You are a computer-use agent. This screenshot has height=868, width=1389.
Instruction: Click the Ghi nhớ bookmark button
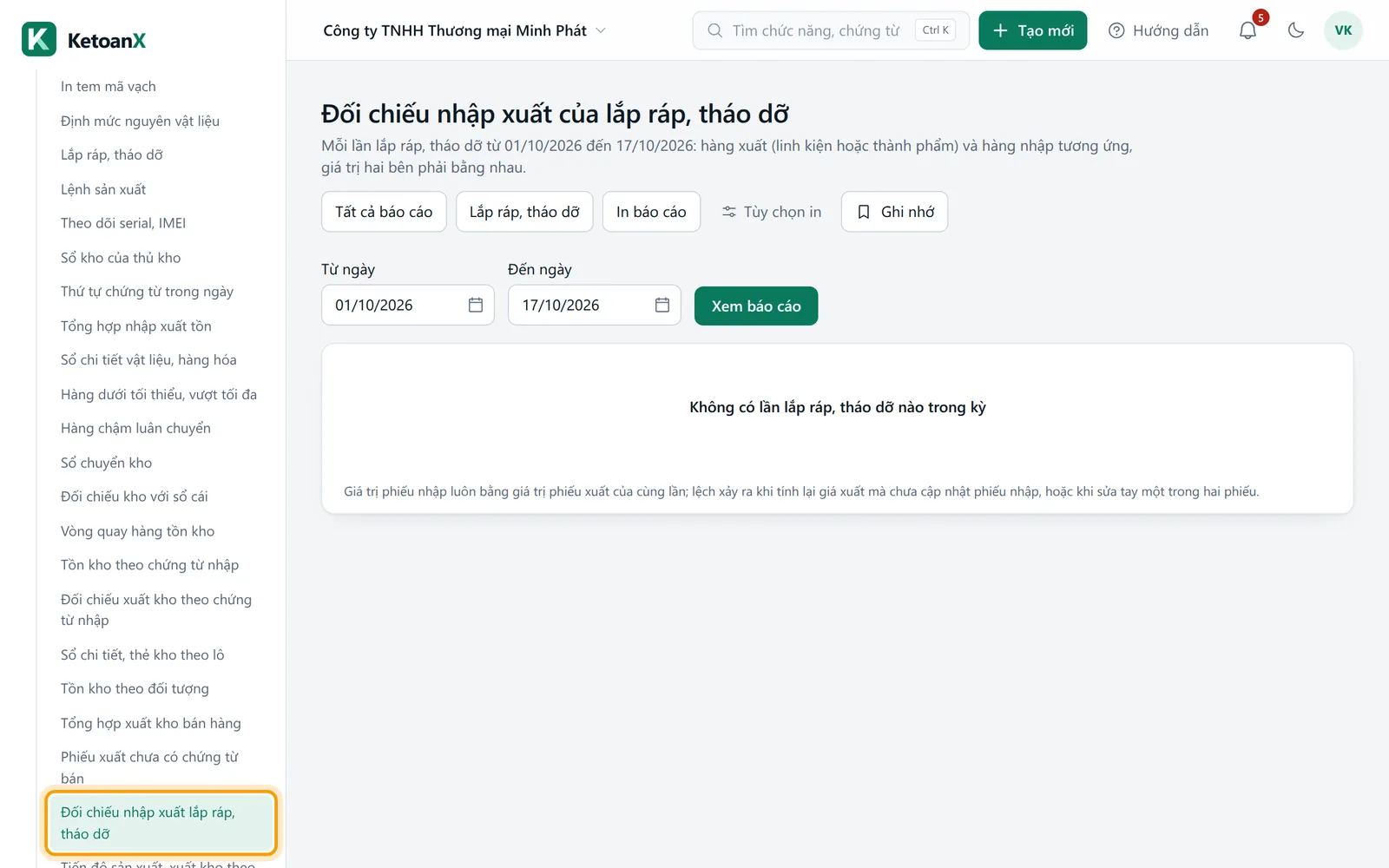pos(894,212)
